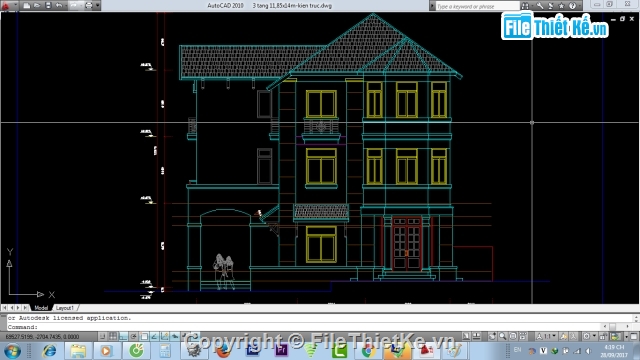640x360 pixels.
Task: Jump to last layout tab arrow
Action: pyautogui.click(x=25, y=308)
